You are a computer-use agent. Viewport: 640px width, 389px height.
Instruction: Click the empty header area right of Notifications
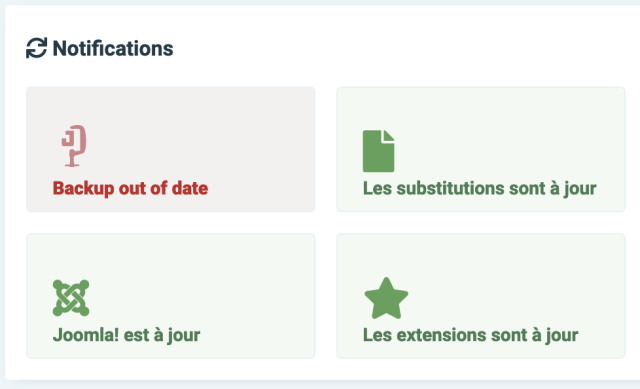(x=404, y=48)
